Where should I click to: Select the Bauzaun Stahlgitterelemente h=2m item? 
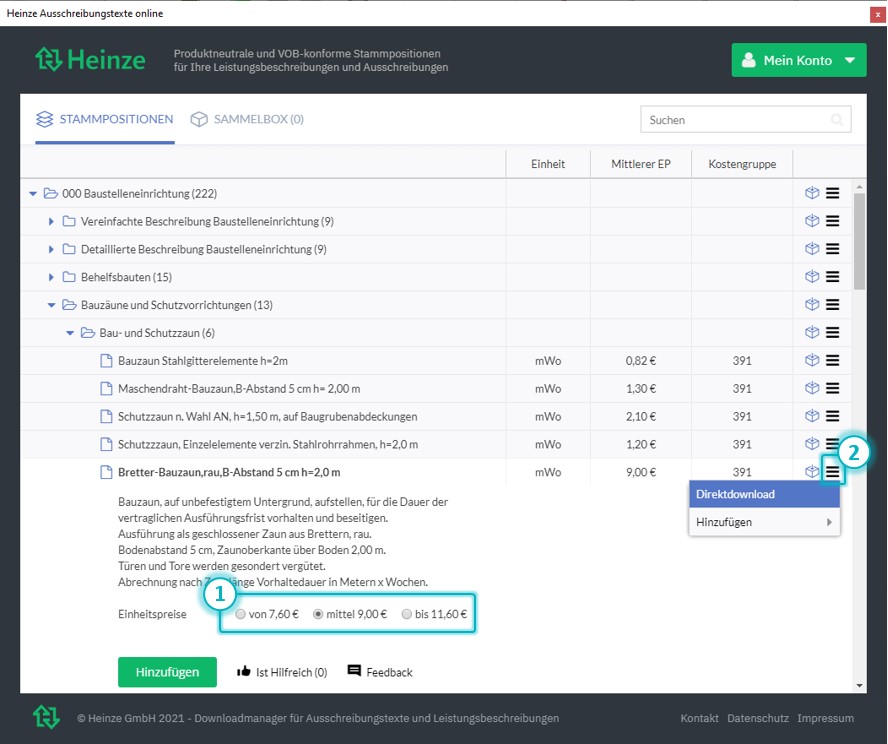pos(203,361)
